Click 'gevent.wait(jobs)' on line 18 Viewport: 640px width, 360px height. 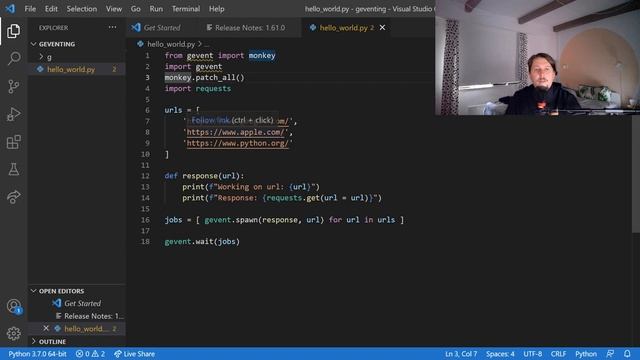[202, 242]
